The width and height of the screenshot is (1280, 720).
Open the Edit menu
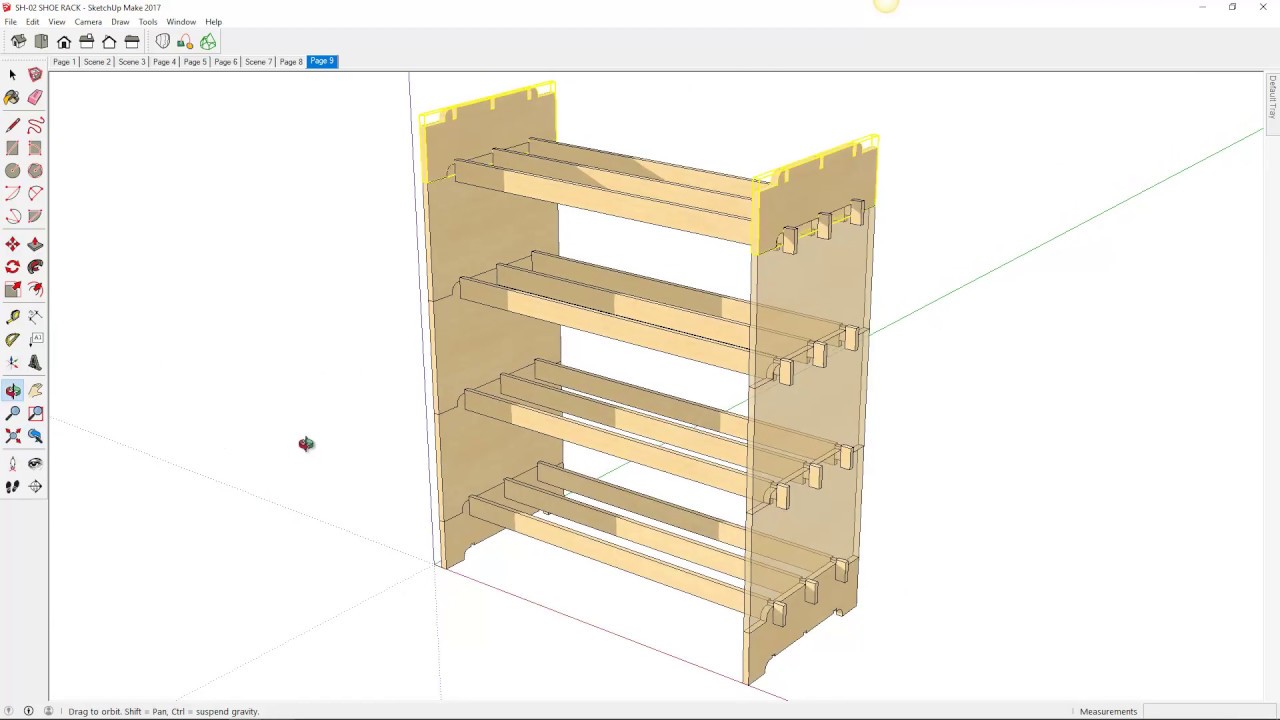point(33,22)
